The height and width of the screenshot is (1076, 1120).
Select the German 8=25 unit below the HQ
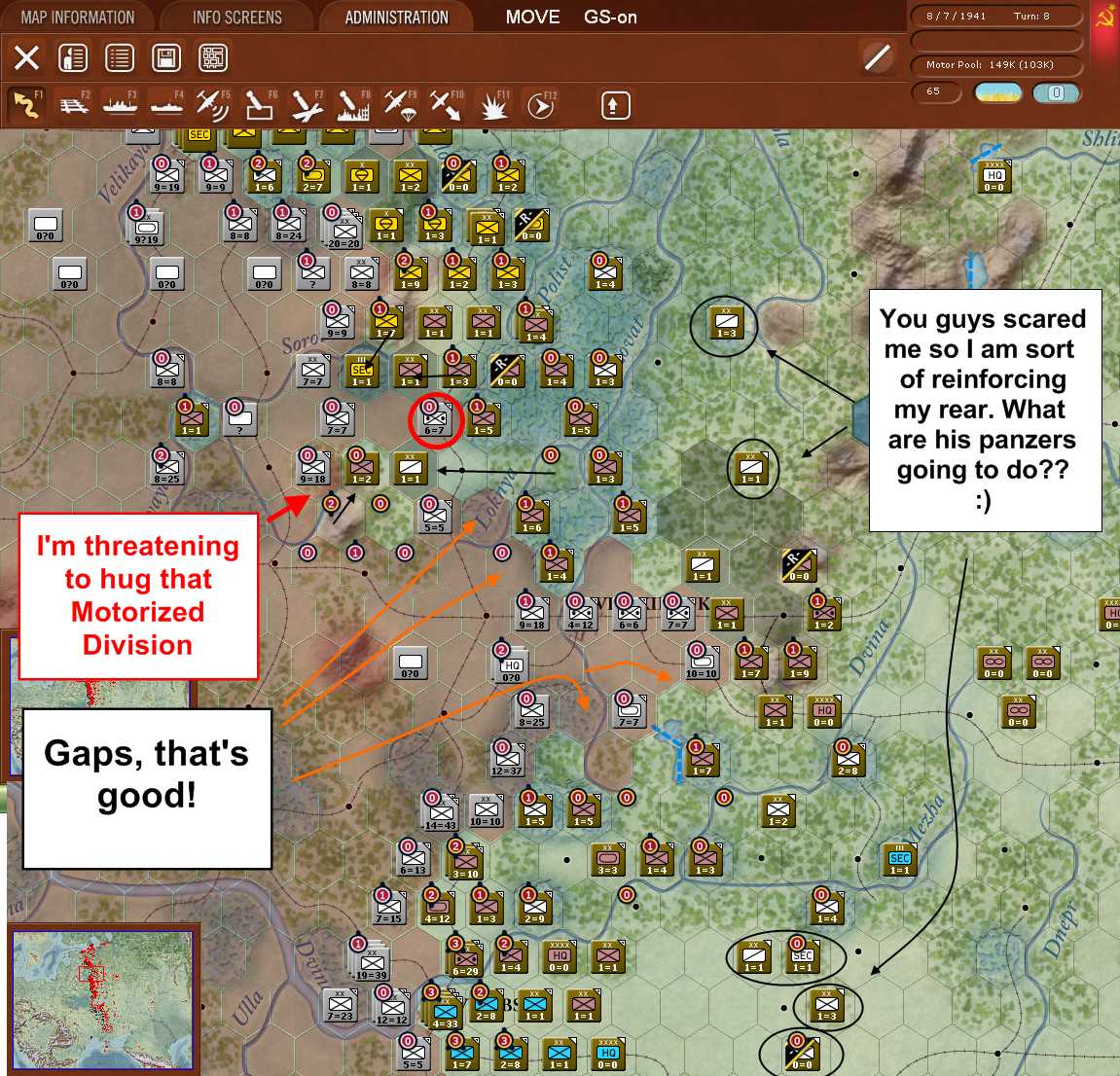530,711
